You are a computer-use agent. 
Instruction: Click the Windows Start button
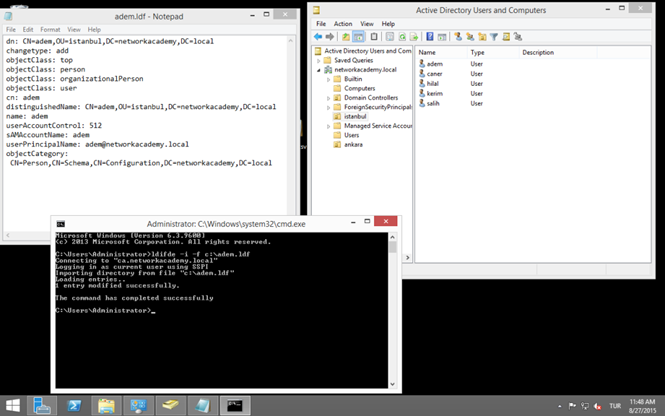coord(13,406)
